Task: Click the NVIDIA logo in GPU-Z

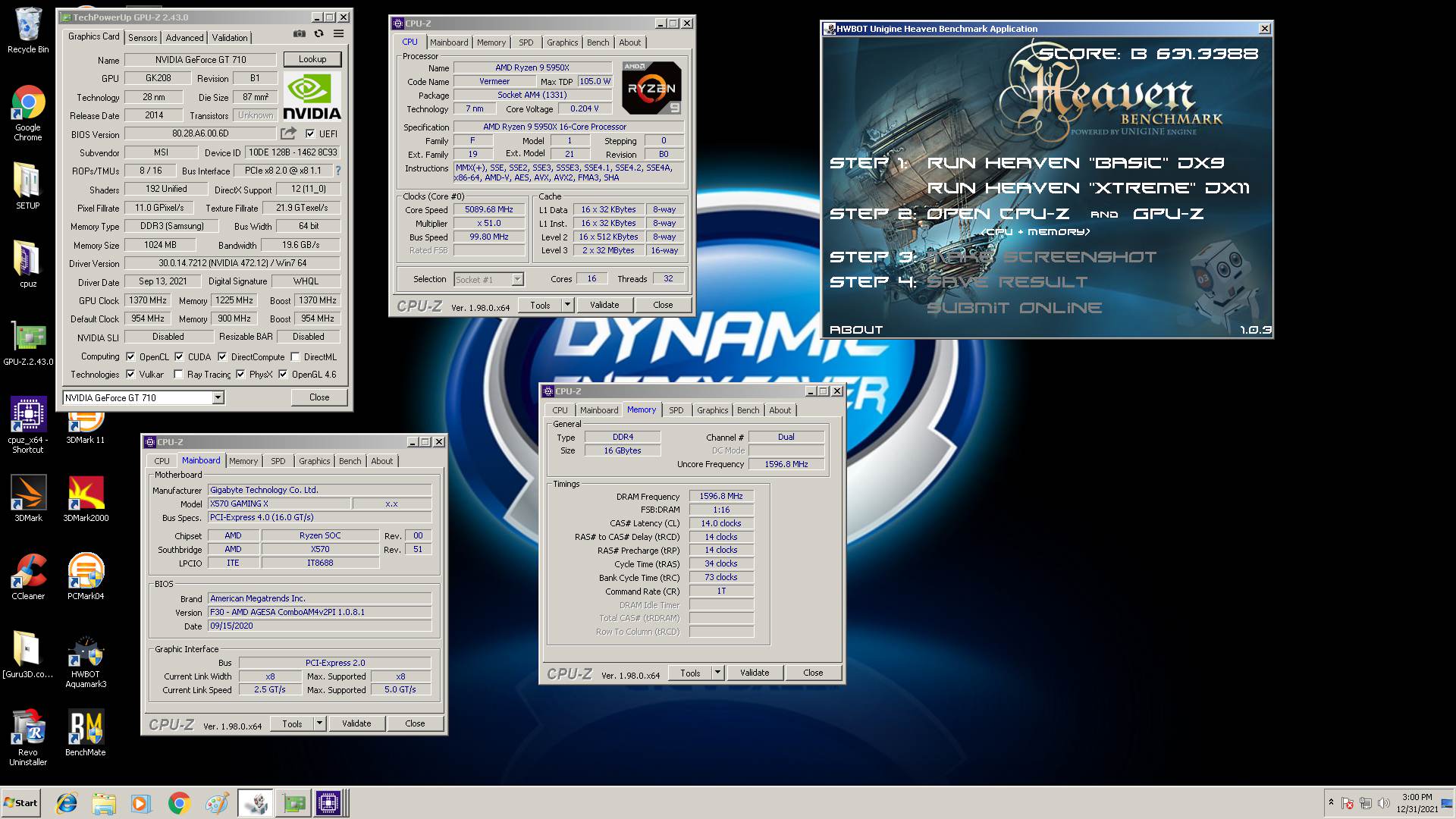Action: (x=312, y=96)
